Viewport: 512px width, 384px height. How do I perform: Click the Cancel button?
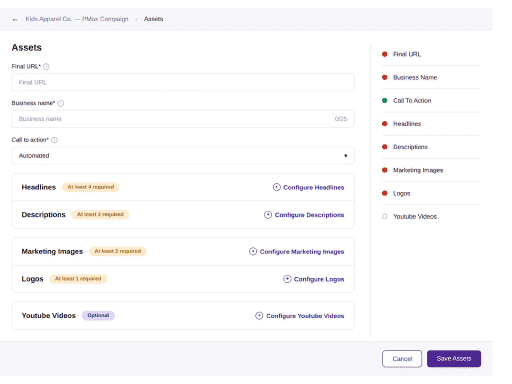pyautogui.click(x=402, y=359)
